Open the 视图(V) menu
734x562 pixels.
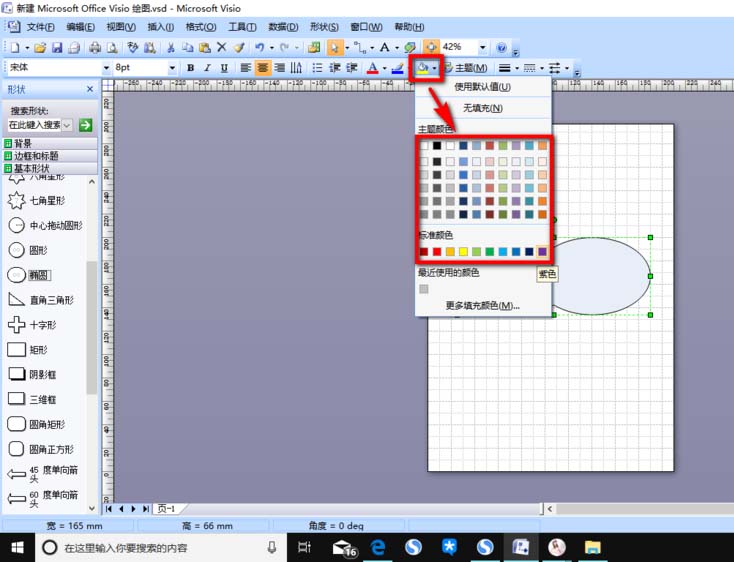point(121,27)
